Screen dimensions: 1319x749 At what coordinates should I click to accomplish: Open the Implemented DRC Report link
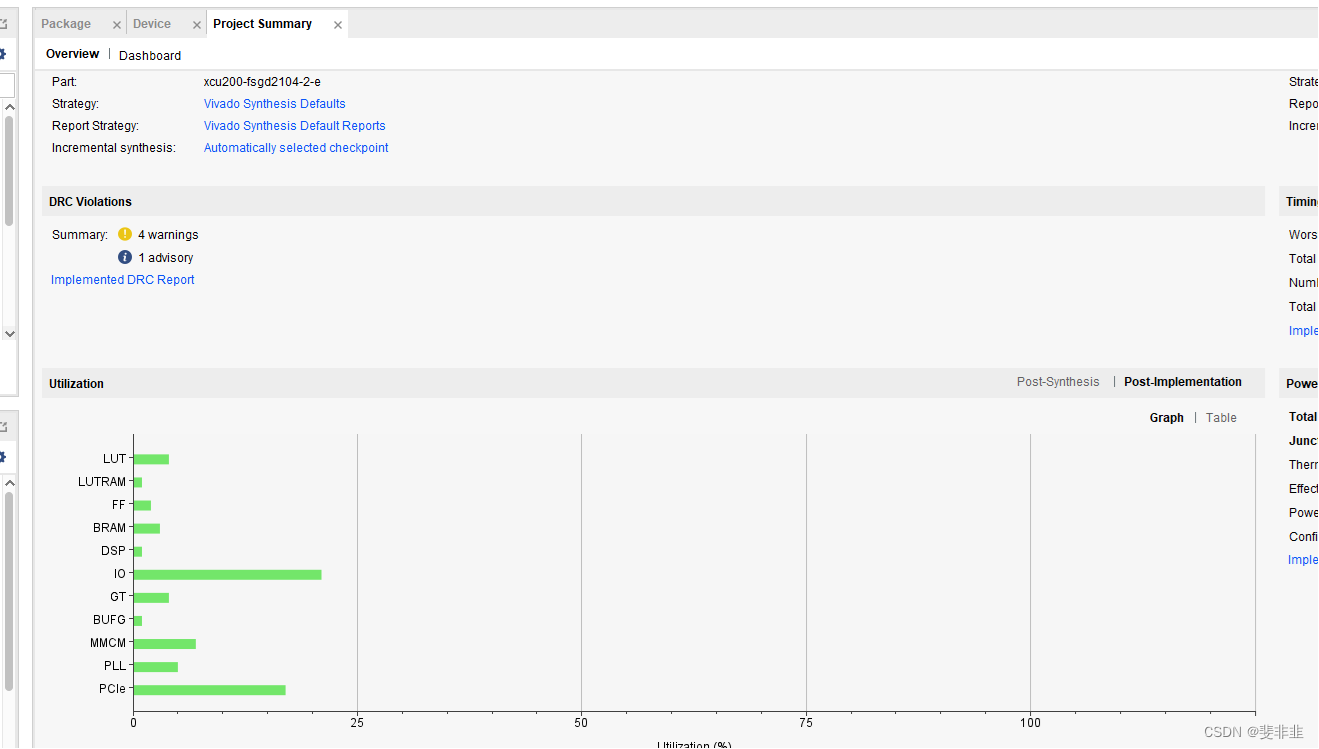pos(123,280)
